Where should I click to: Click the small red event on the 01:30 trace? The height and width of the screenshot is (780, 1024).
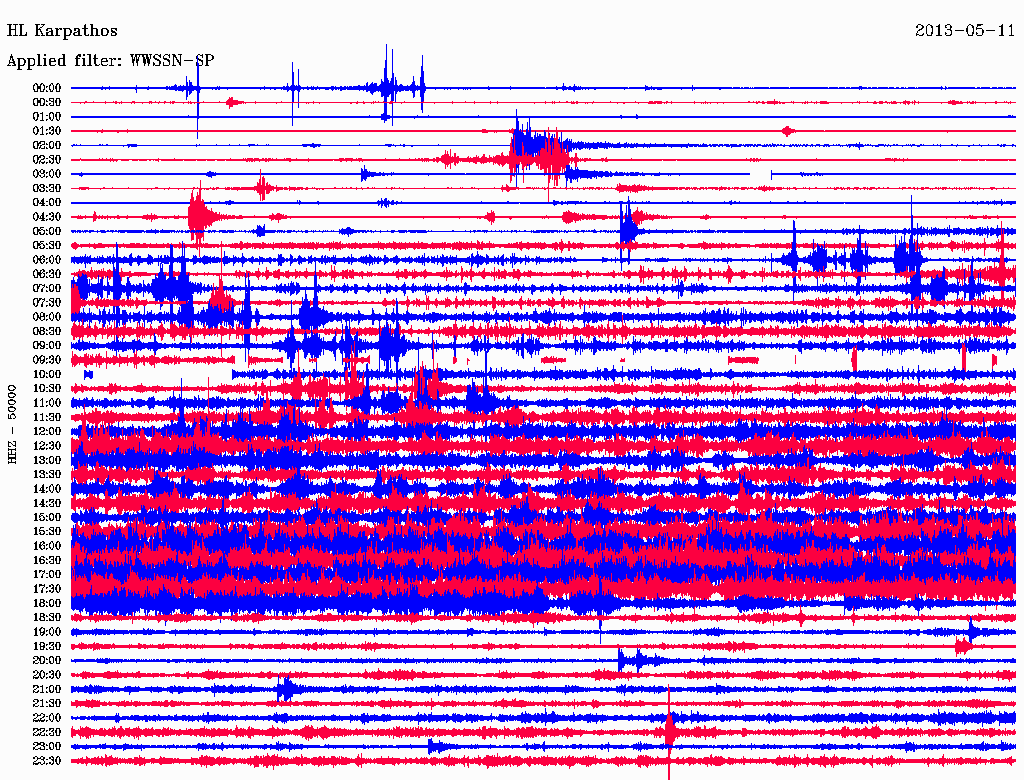pos(788,131)
